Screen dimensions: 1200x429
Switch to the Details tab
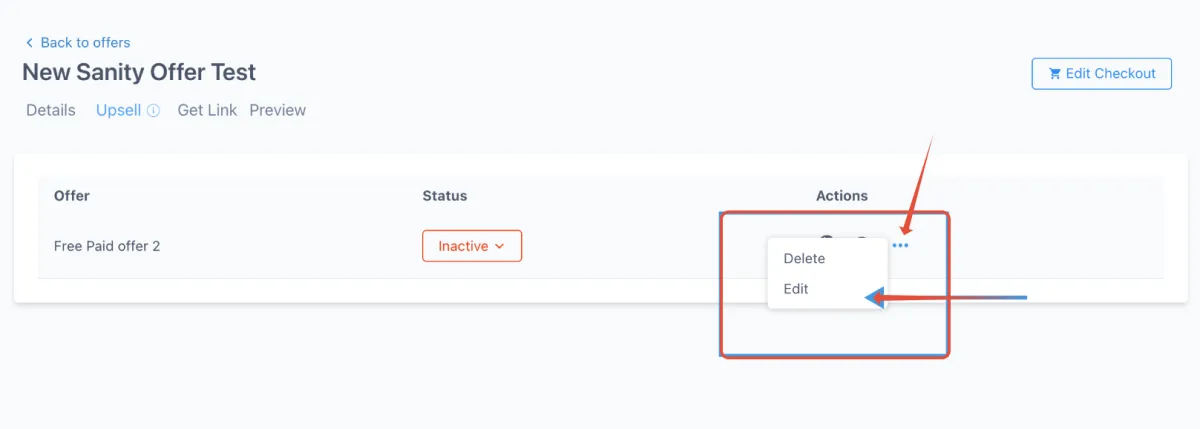51,110
